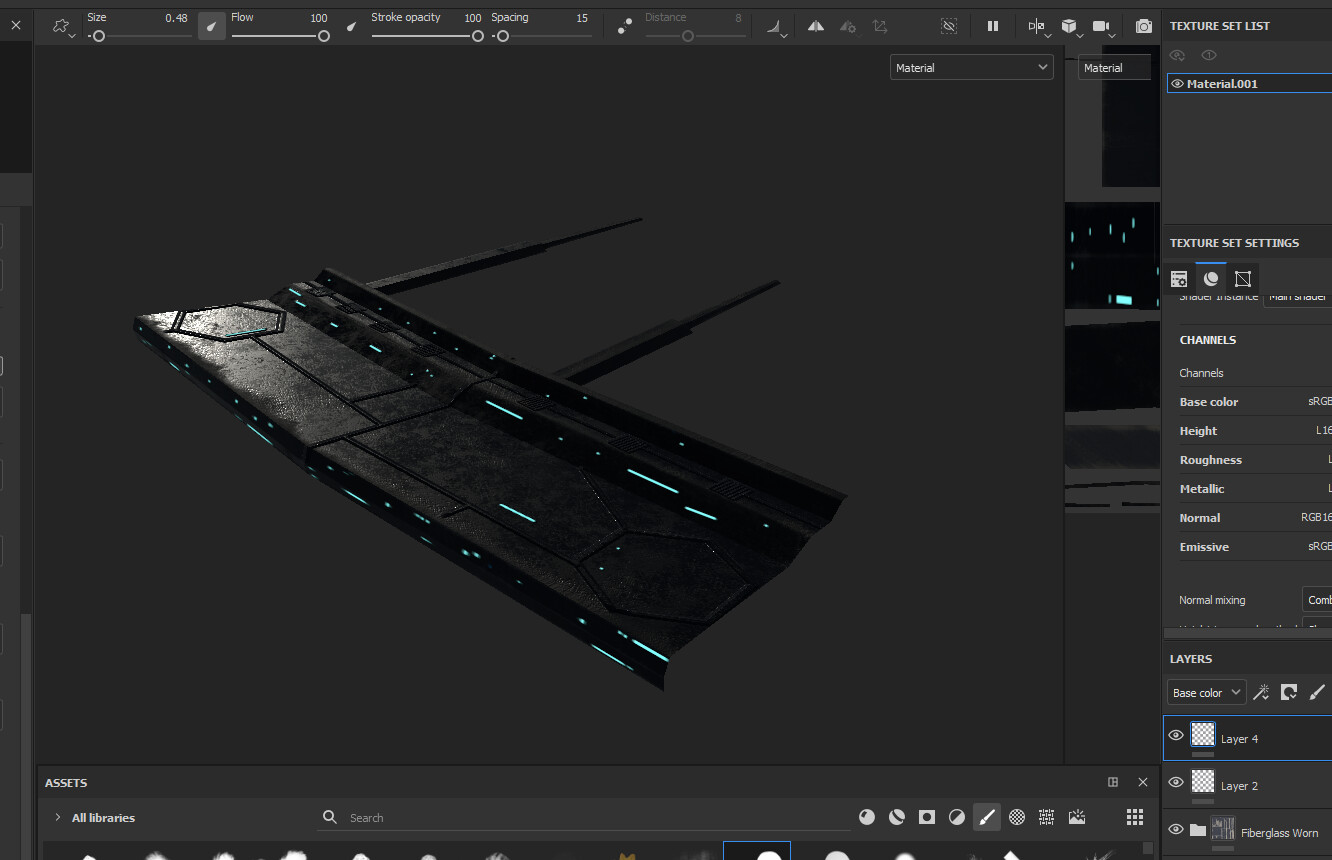Viewport: 1332px width, 860px height.
Task: Filter assets by brushes using brush icon
Action: [x=987, y=817]
